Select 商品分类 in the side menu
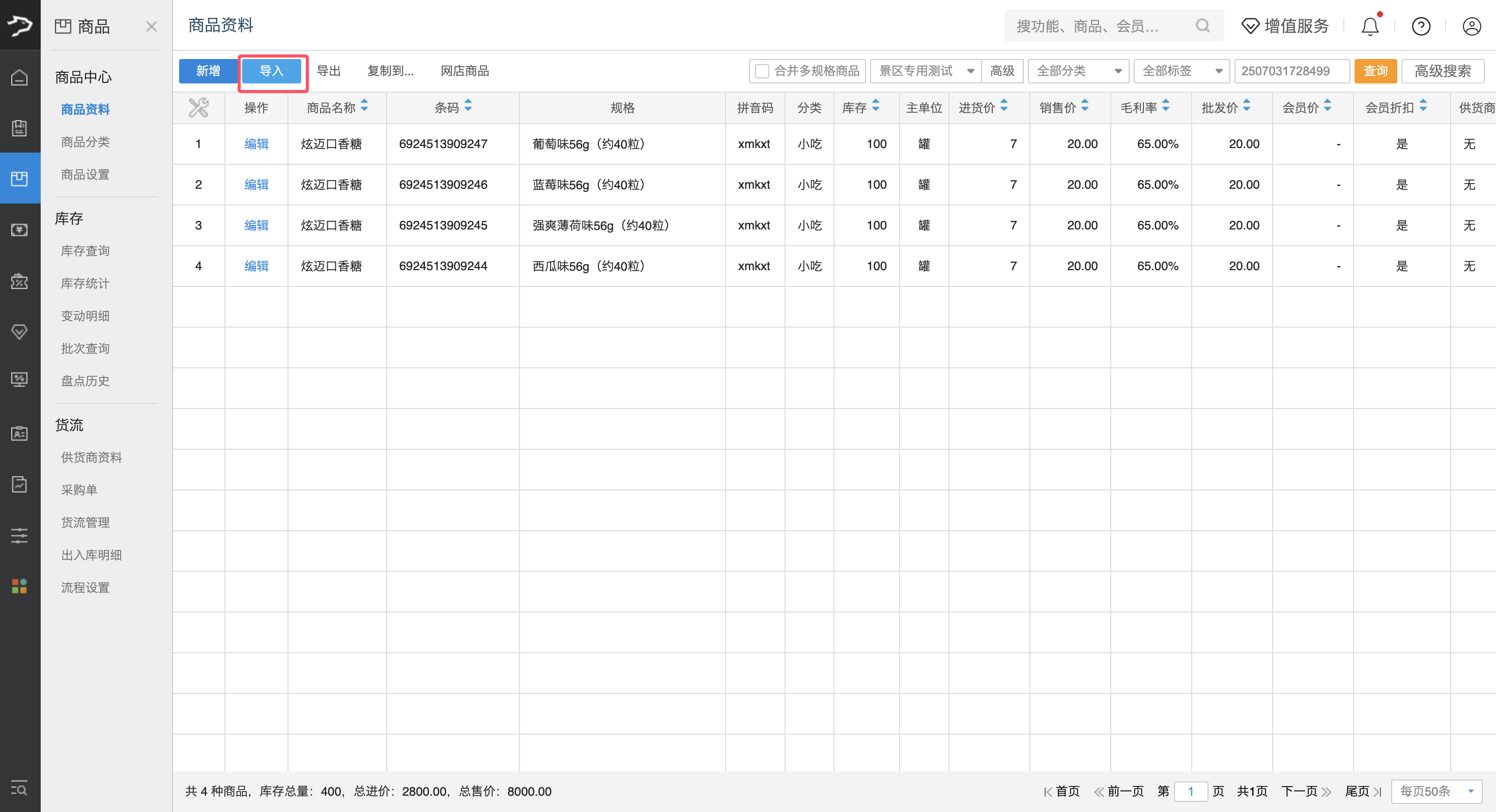Viewport: 1496px width, 812px height. tap(85, 142)
